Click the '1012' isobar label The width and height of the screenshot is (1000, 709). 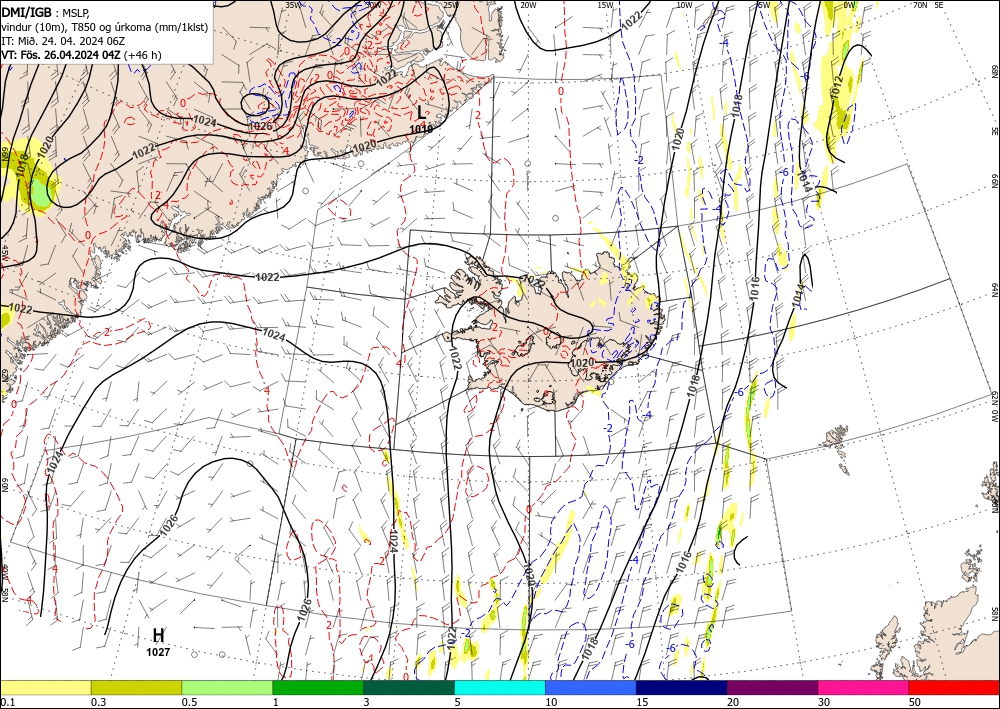pos(837,87)
